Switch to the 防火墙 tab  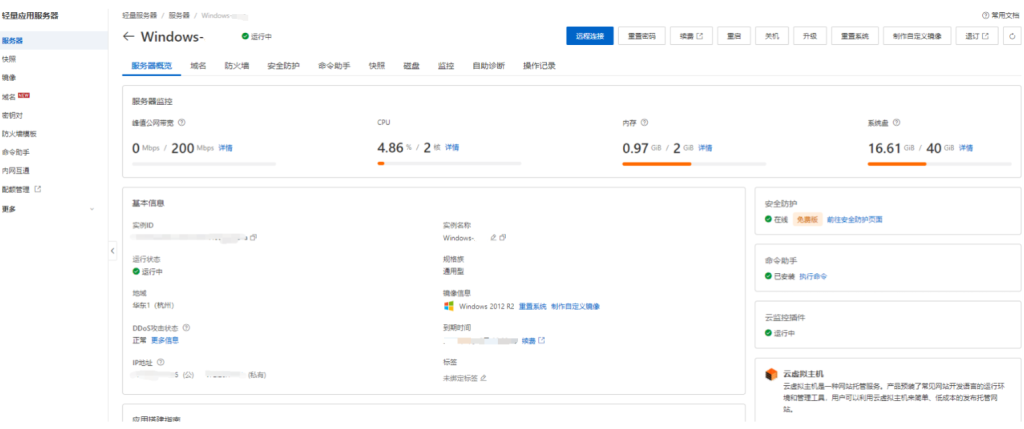[x=236, y=66]
